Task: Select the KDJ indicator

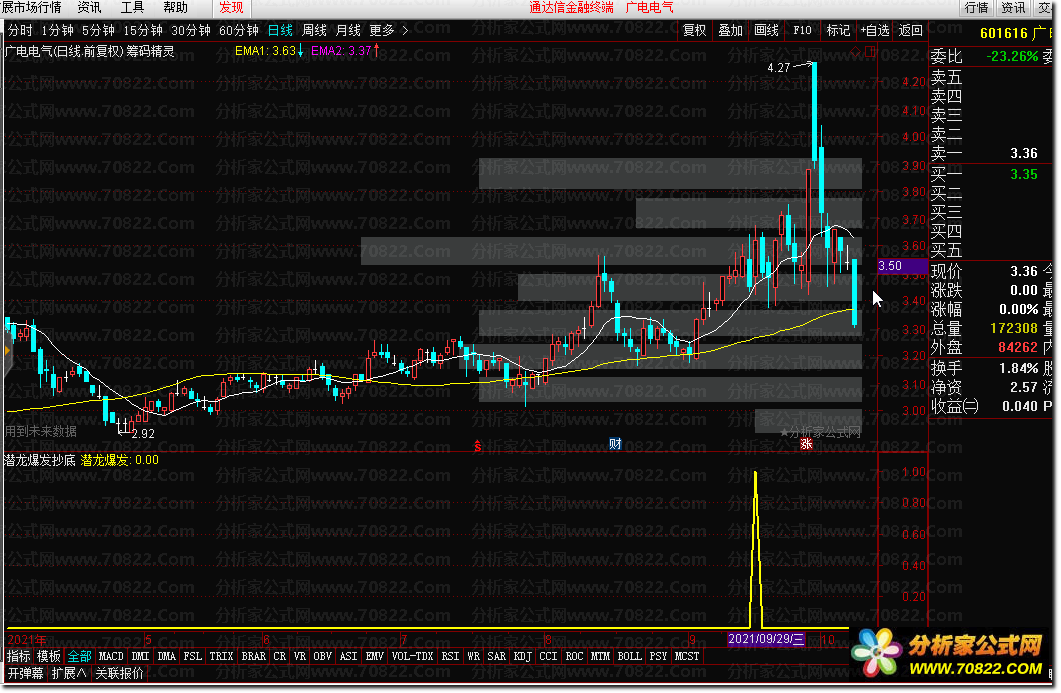Action: click(x=522, y=656)
